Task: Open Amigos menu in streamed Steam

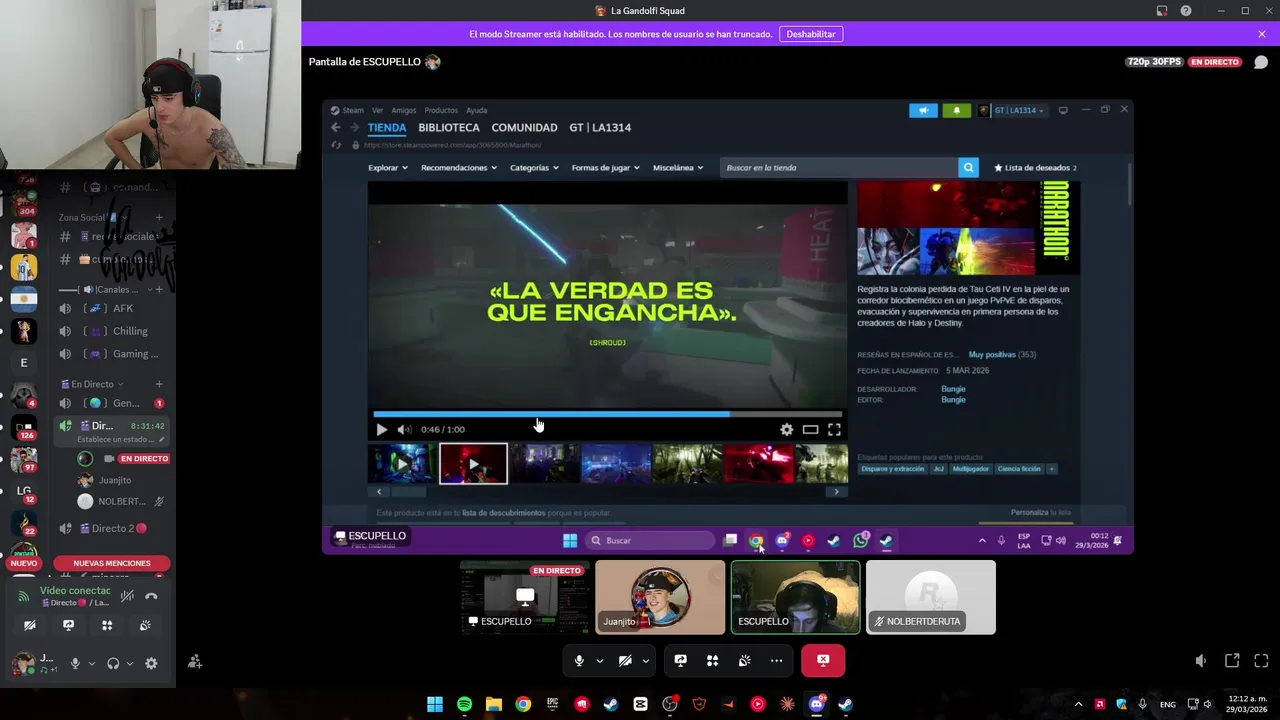Action: tap(404, 110)
